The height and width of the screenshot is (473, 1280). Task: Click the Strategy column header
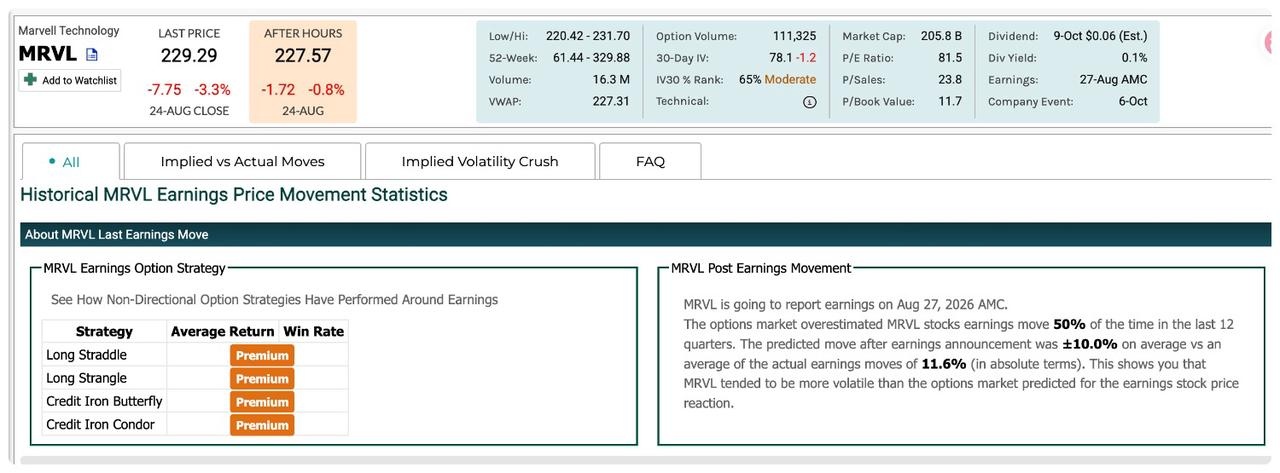[104, 331]
